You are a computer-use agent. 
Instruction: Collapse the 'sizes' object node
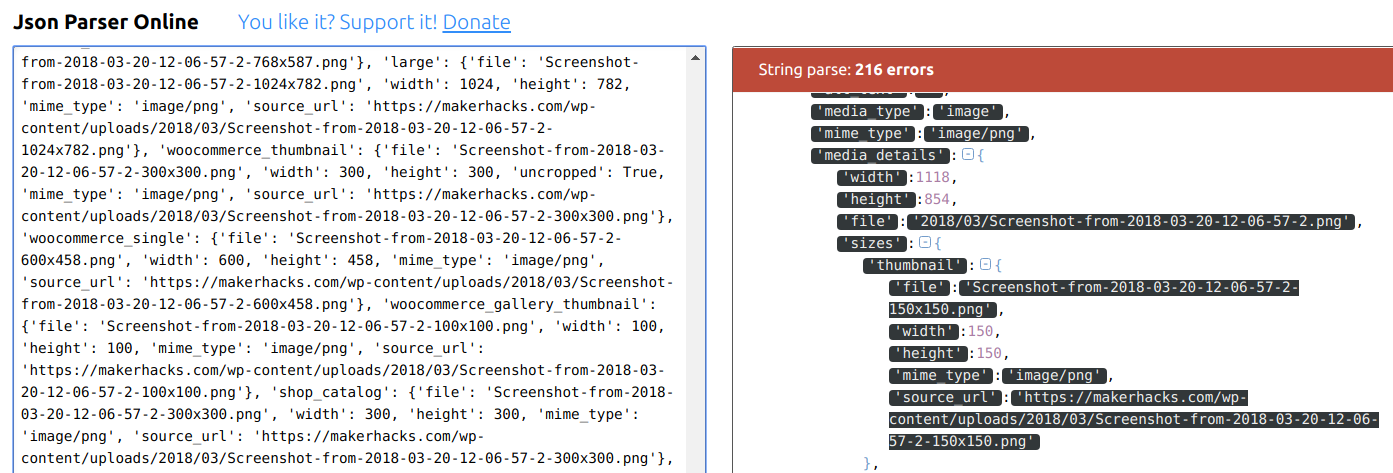[x=925, y=243]
